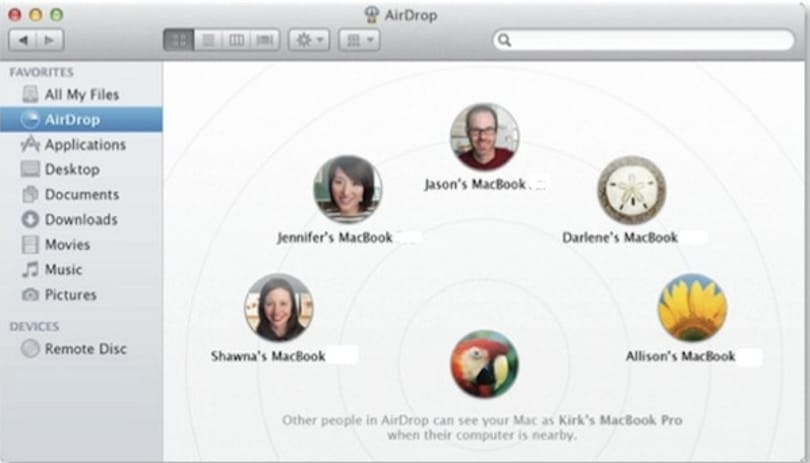Open Downloads in sidebar
Image resolution: width=810 pixels, height=463 pixels.
[x=81, y=219]
